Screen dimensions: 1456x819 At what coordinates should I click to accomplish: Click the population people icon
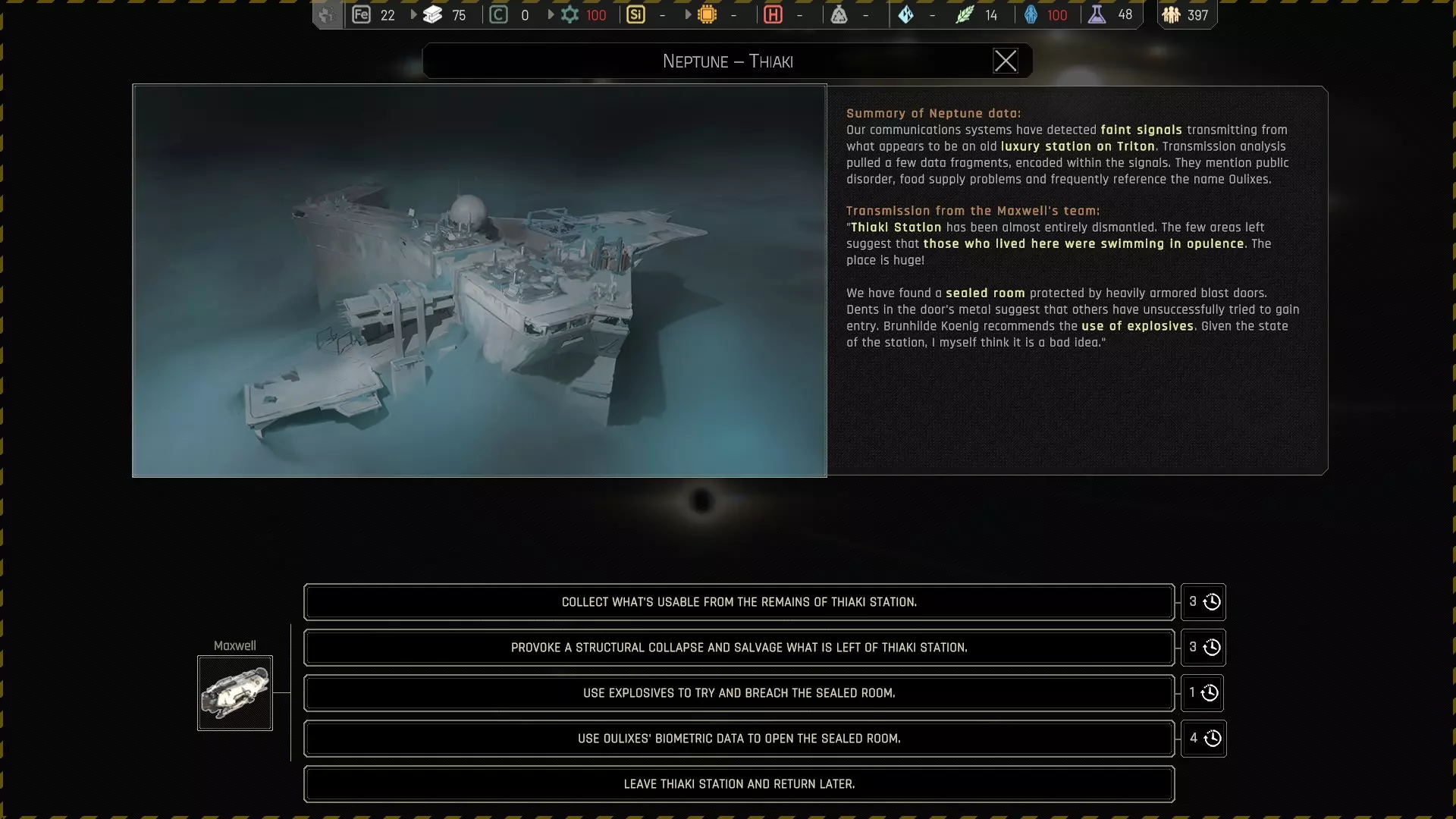coord(1171,14)
